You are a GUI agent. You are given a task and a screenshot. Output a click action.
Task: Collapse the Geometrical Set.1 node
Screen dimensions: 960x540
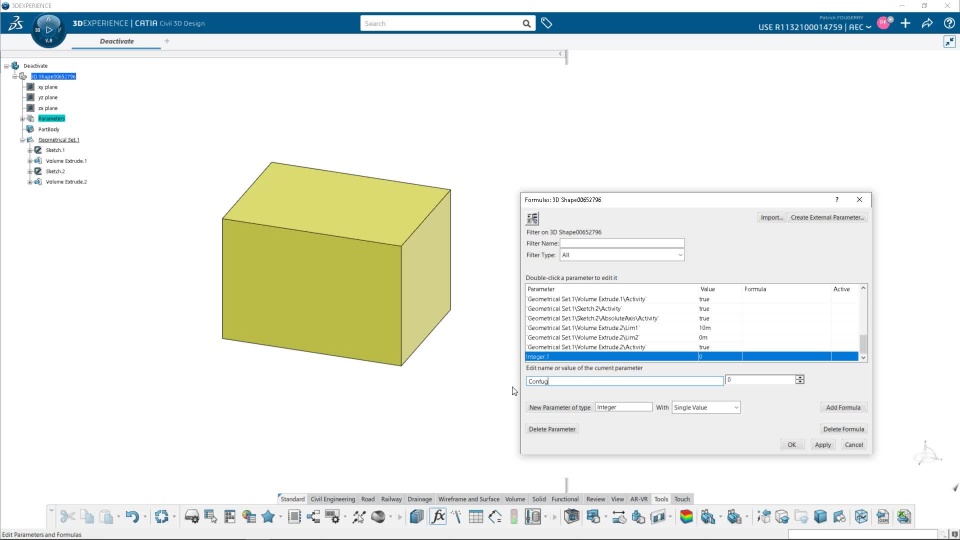tap(23, 140)
